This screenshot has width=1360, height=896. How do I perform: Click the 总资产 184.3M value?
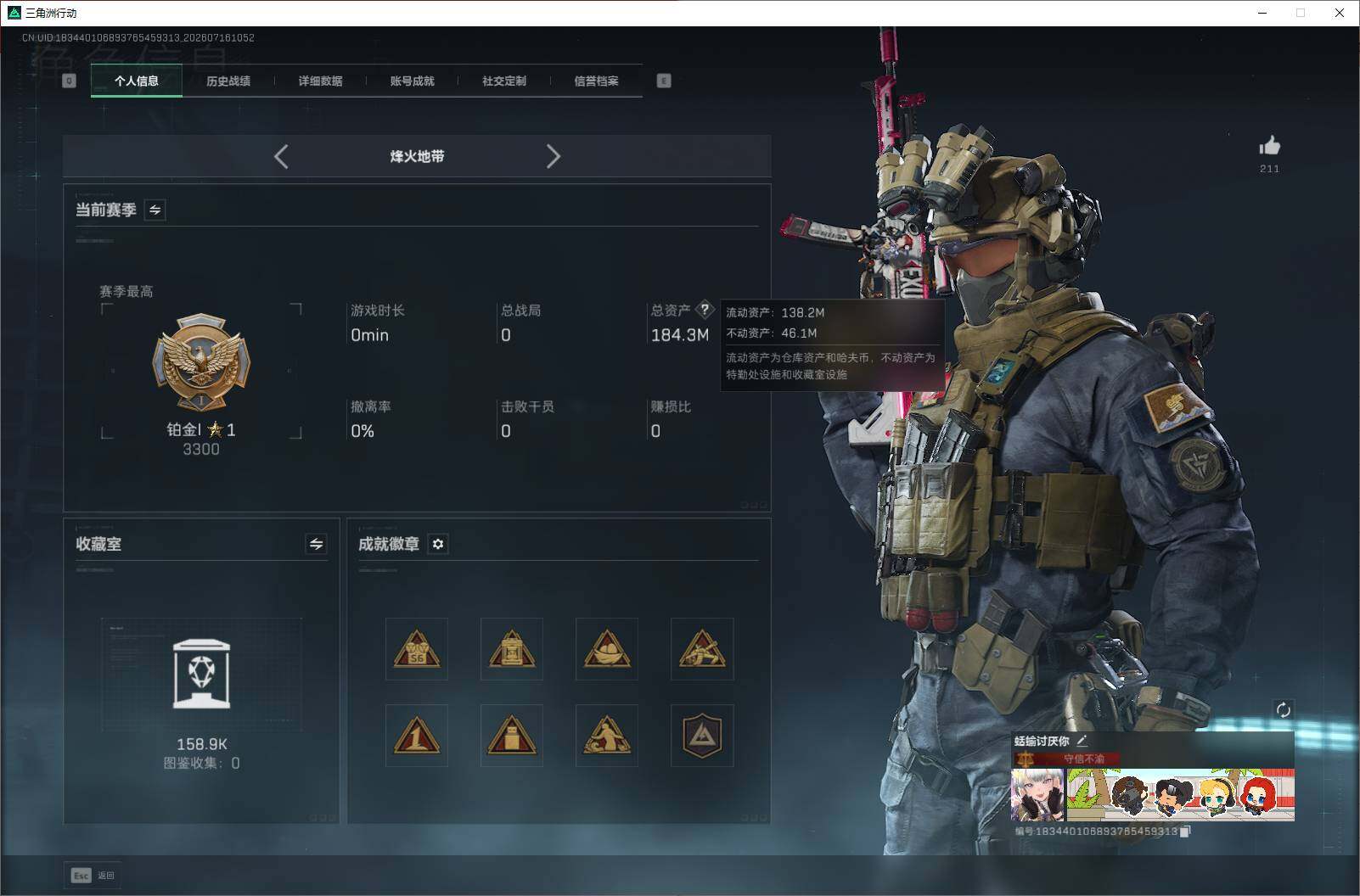coord(679,335)
